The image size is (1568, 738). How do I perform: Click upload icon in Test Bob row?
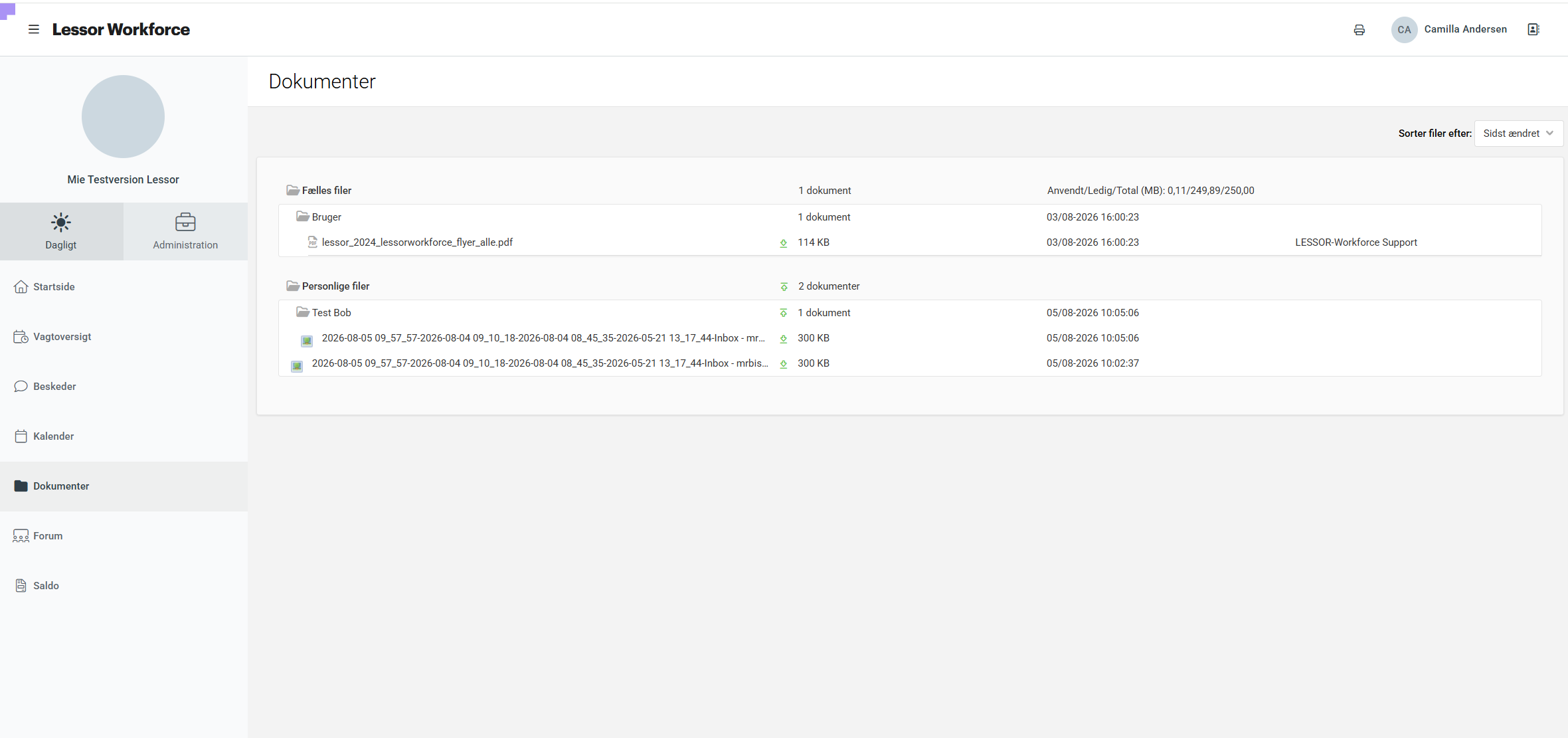pyautogui.click(x=783, y=314)
